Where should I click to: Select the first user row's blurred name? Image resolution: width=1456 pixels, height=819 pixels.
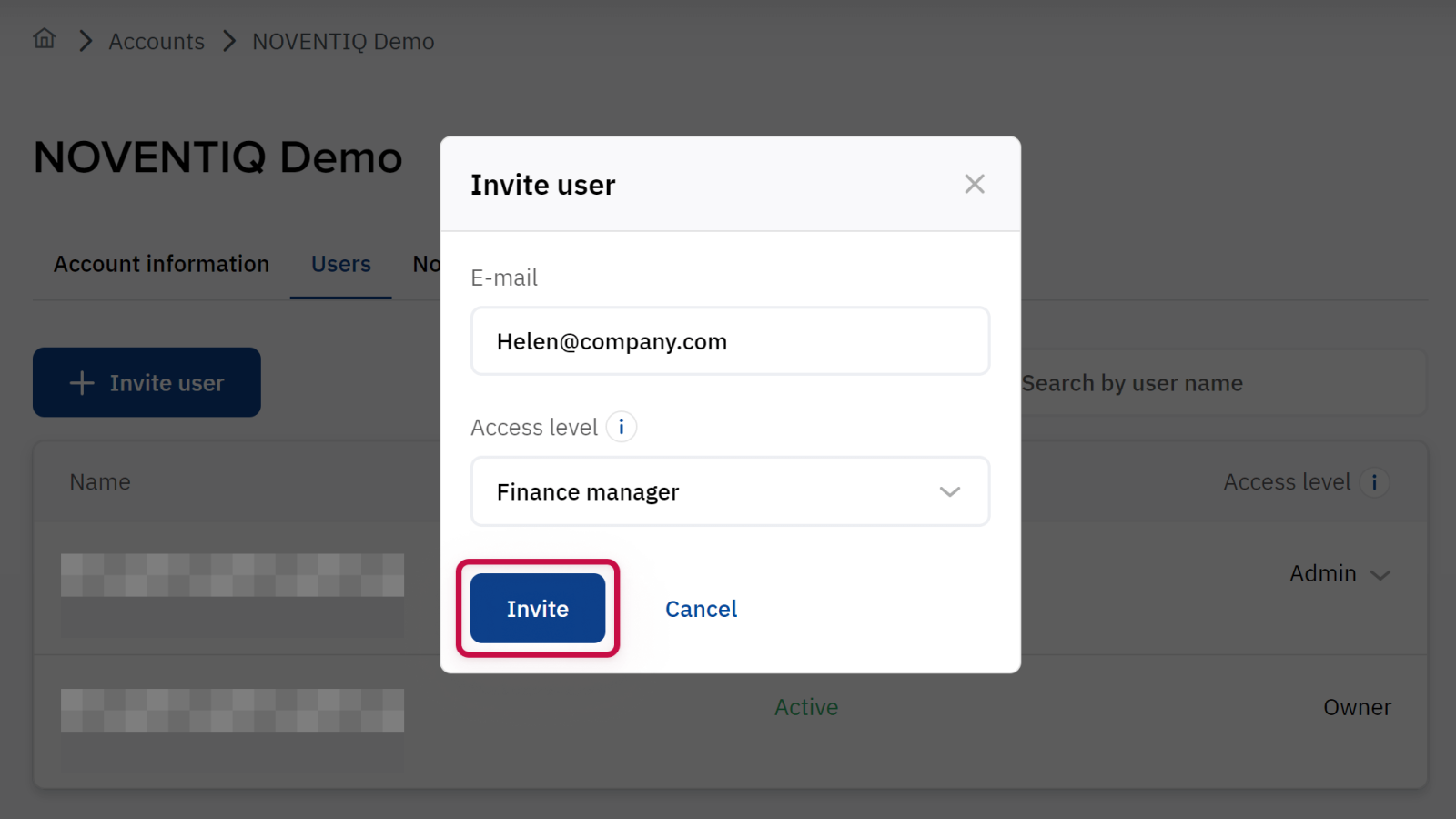click(x=232, y=575)
